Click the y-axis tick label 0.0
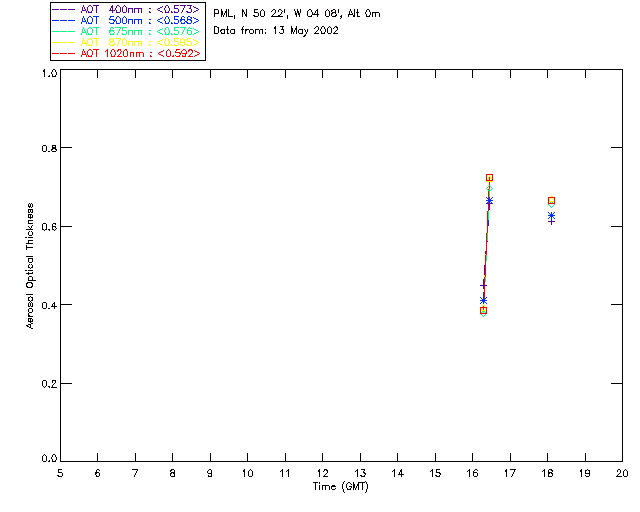640x512 pixels. [x=49, y=459]
